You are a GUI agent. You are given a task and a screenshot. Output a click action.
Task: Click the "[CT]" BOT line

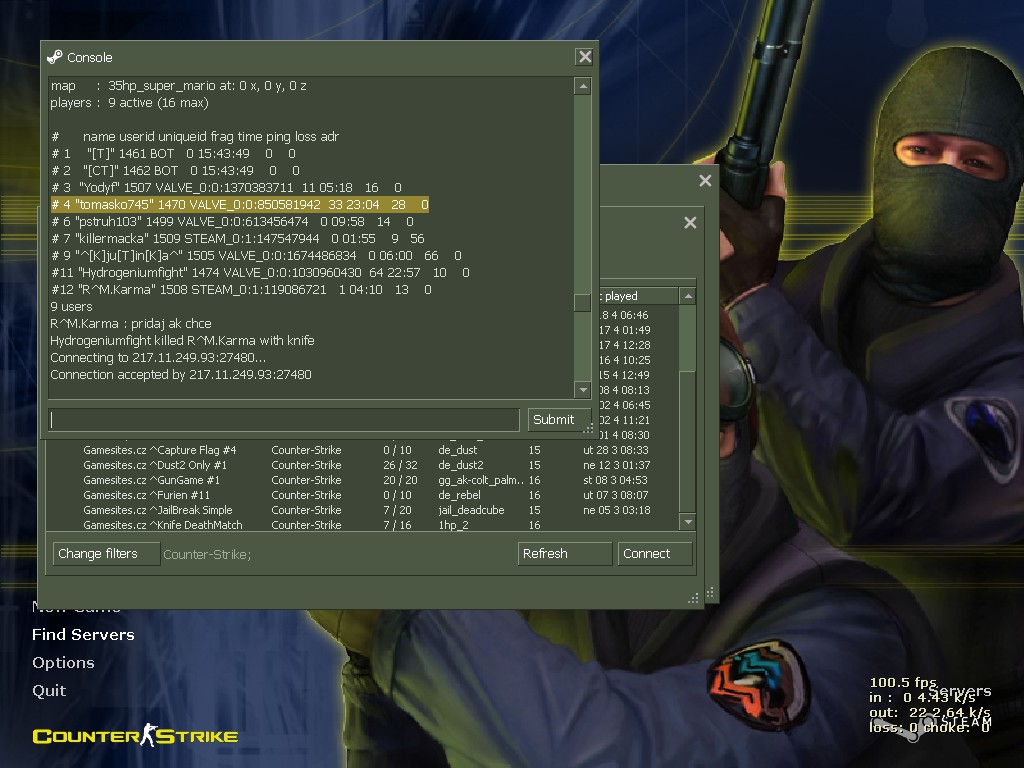coord(175,170)
